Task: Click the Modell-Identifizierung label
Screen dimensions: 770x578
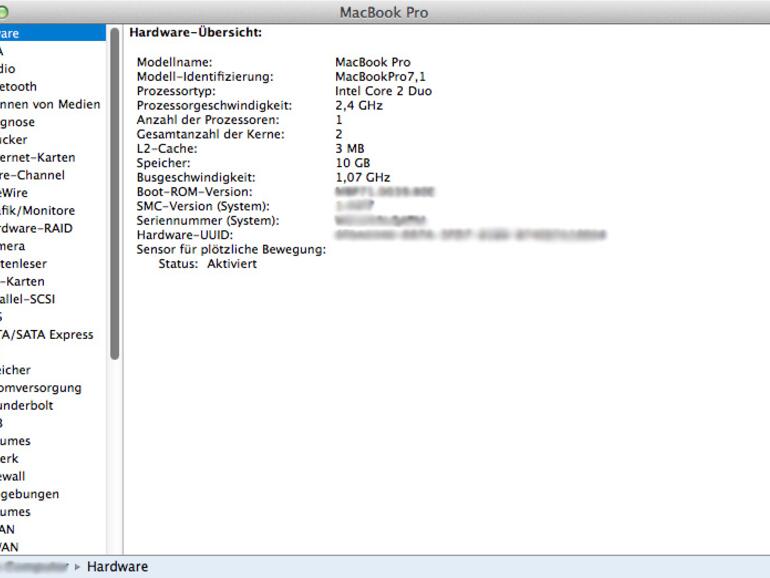Action: pos(205,77)
